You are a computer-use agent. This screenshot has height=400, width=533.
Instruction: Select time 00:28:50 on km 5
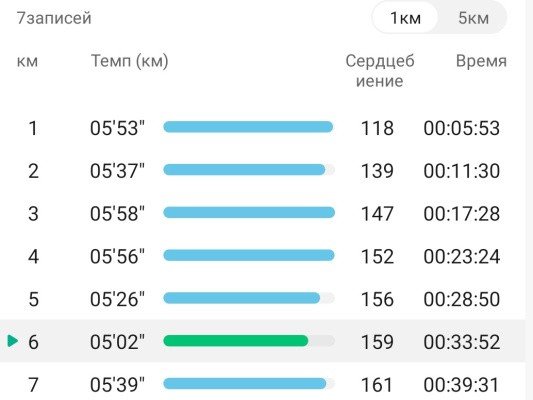coord(462,299)
